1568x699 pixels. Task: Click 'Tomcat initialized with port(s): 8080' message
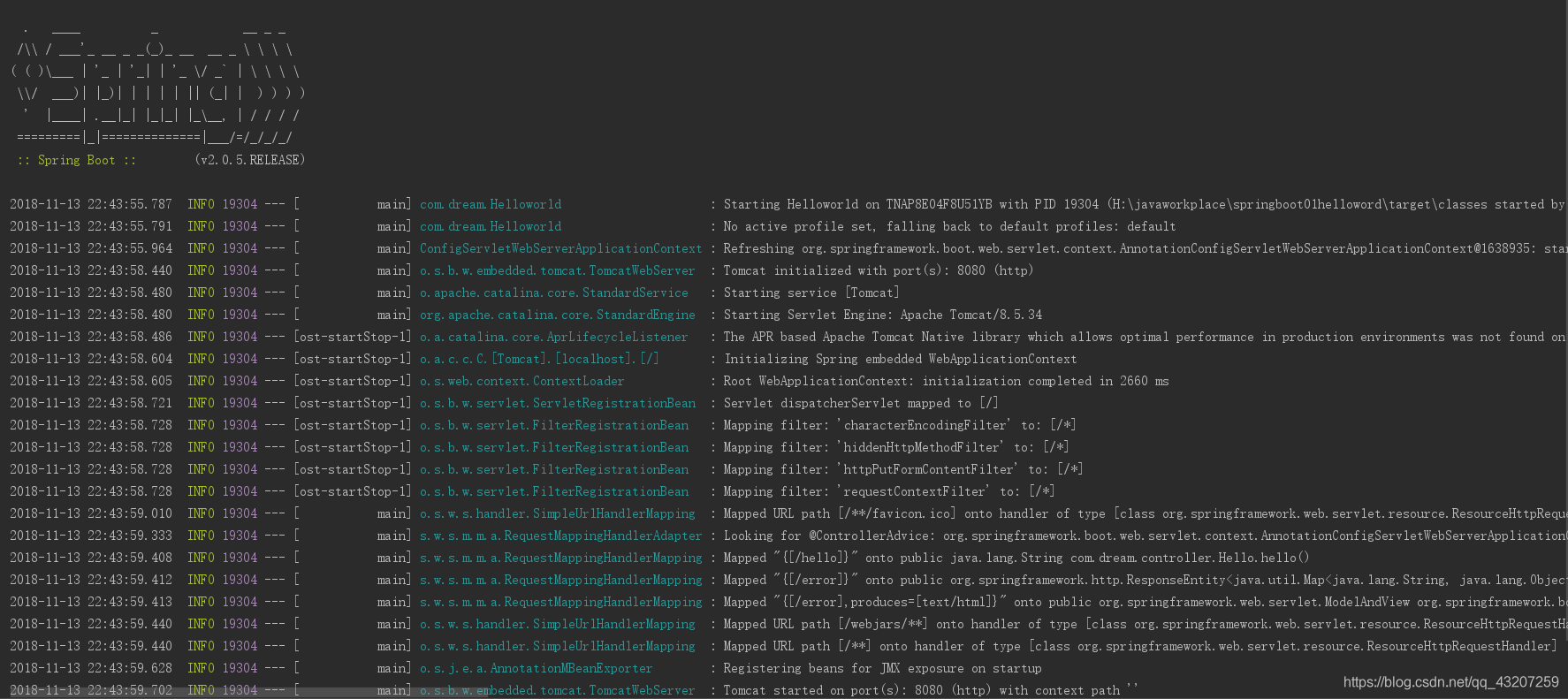(x=879, y=270)
